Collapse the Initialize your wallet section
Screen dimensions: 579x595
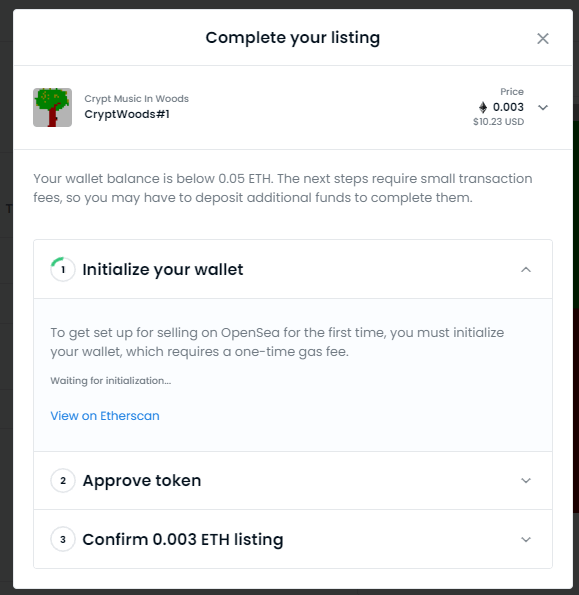(526, 270)
